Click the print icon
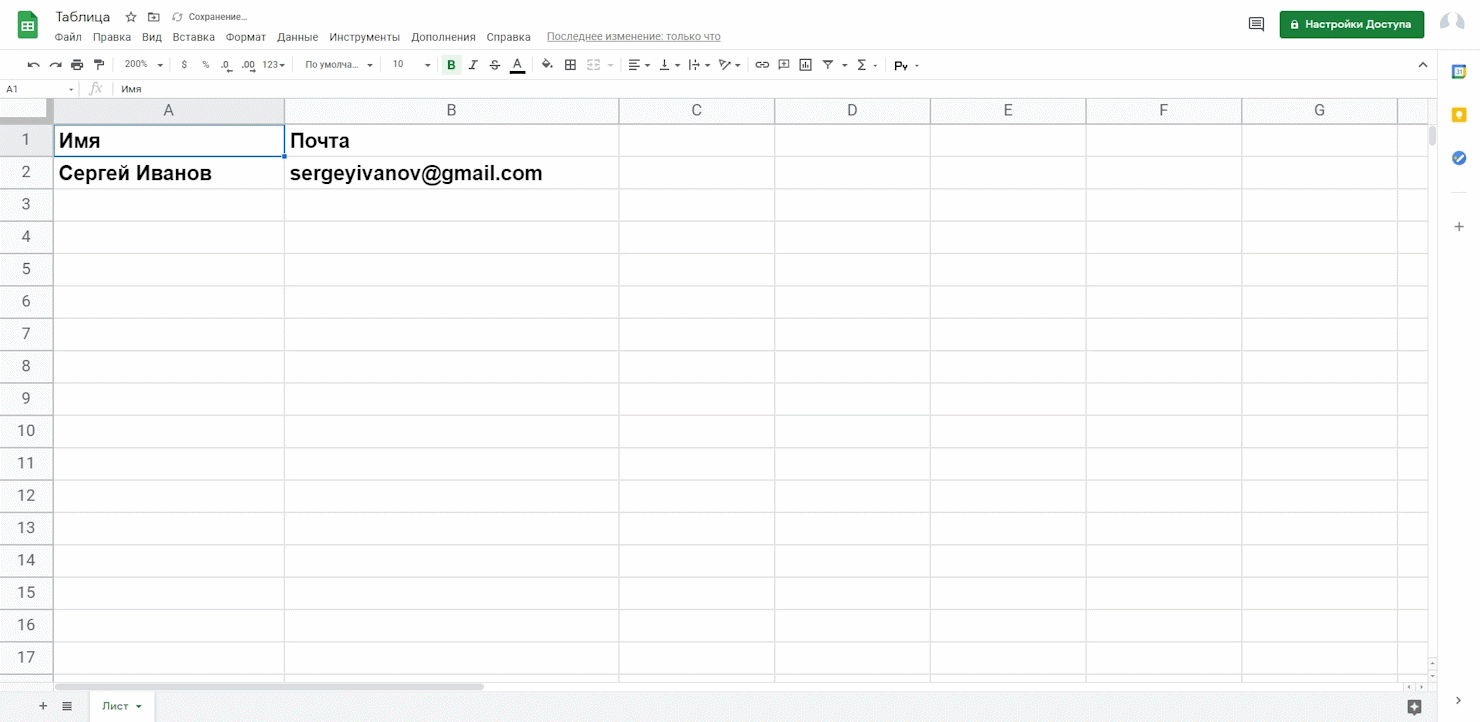The width and height of the screenshot is (1480, 722). 77,65
